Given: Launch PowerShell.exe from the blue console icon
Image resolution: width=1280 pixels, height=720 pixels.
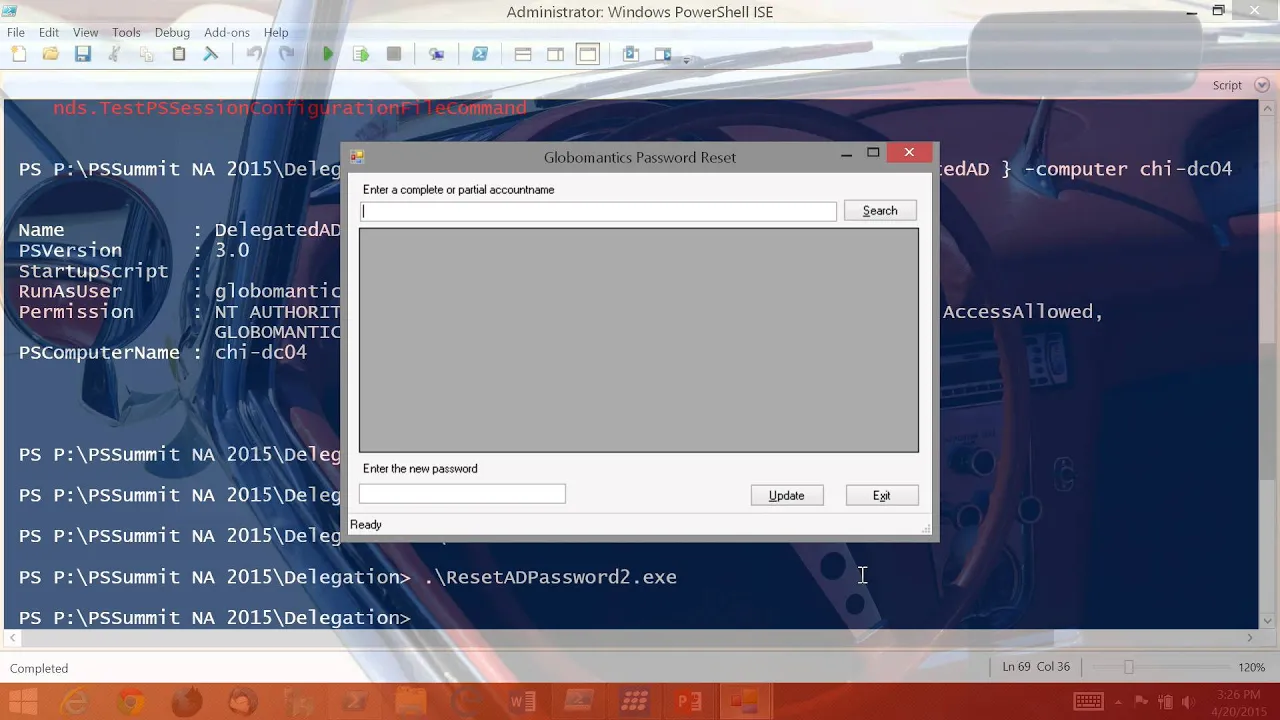Looking at the screenshot, I should tap(480, 54).
